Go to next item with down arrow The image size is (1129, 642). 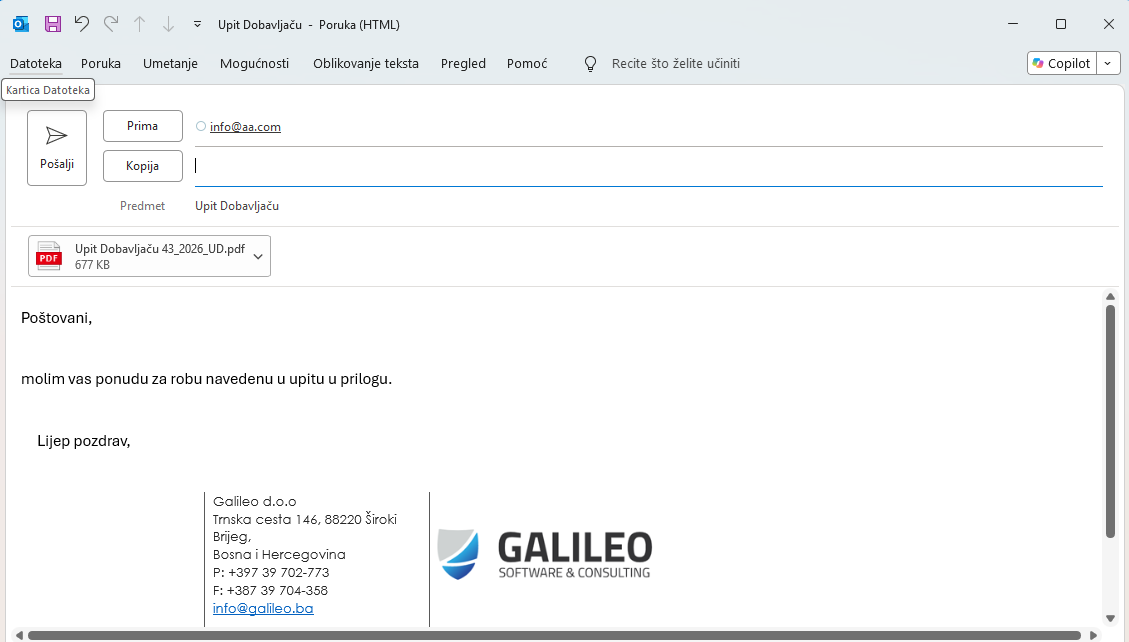pyautogui.click(x=168, y=24)
